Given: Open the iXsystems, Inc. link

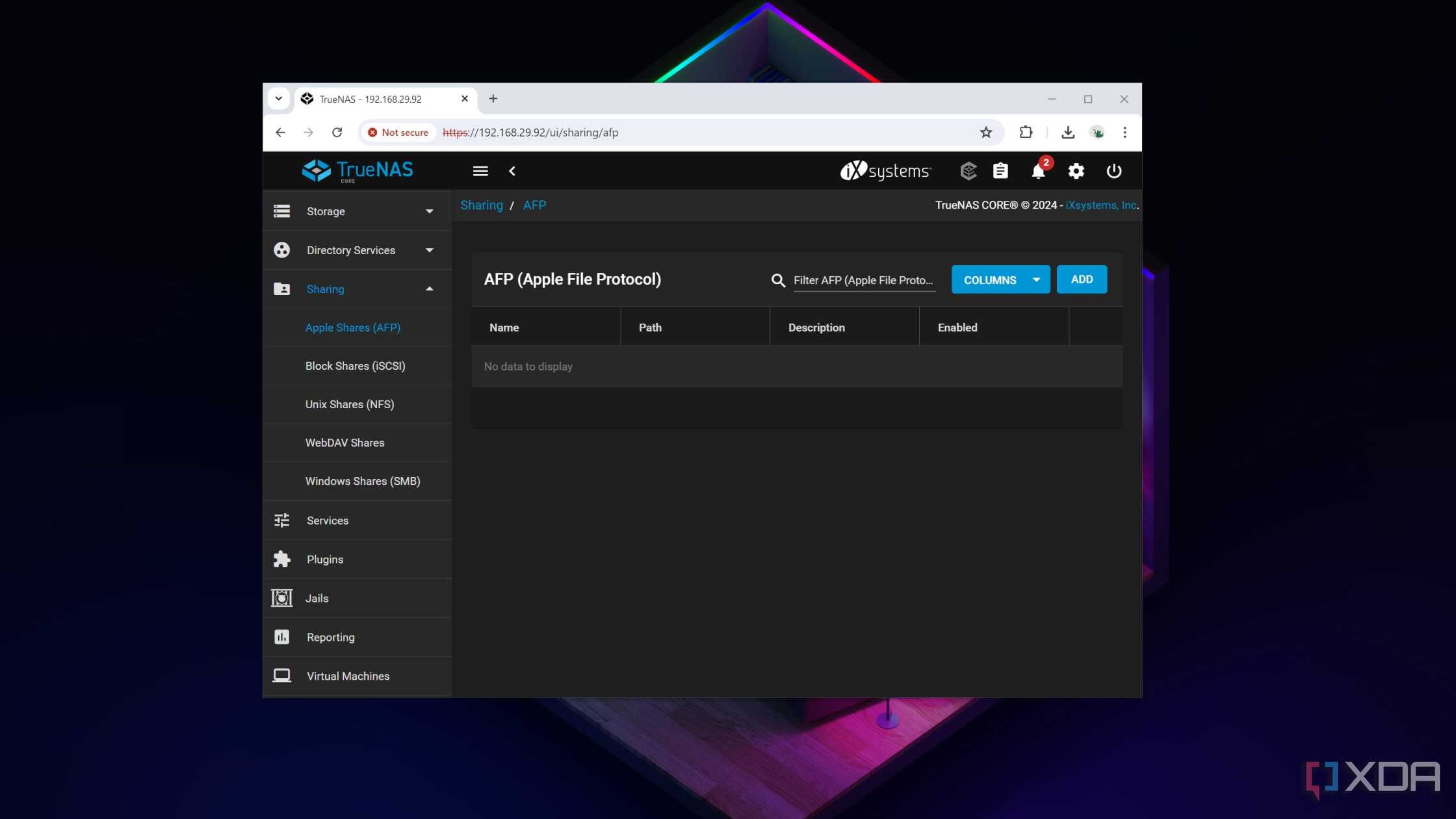Looking at the screenshot, I should click(1101, 205).
